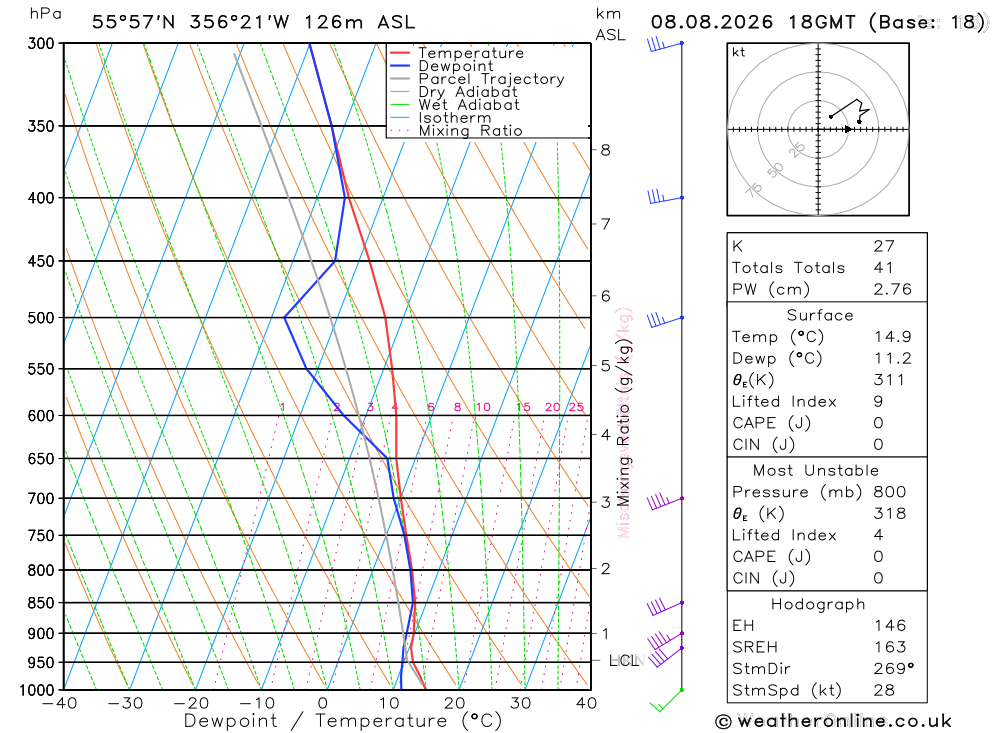
Task: Click the blue Dewpoint legend line
Action: tap(400, 66)
